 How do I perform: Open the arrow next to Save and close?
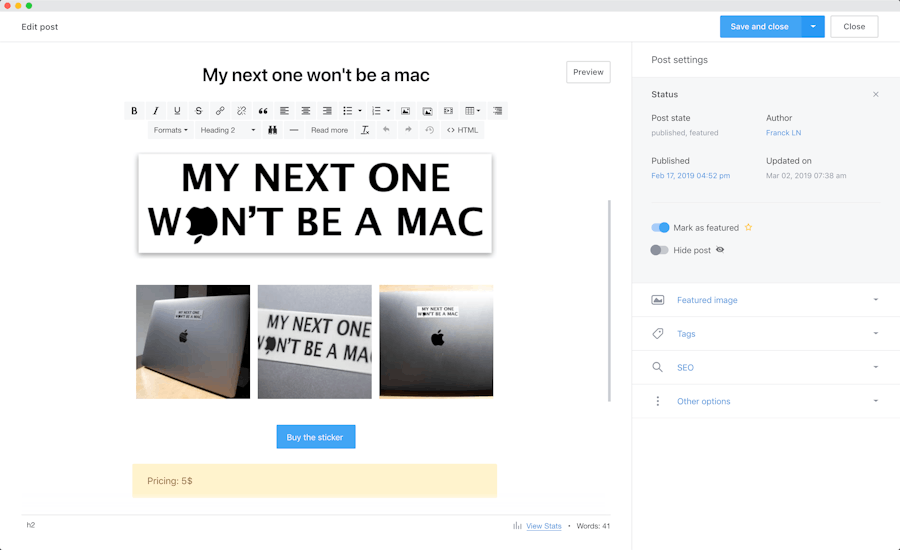813,27
